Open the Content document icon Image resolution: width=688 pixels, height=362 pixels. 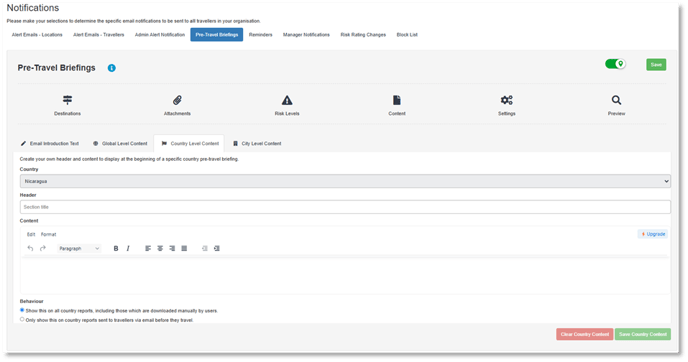pyautogui.click(x=397, y=100)
